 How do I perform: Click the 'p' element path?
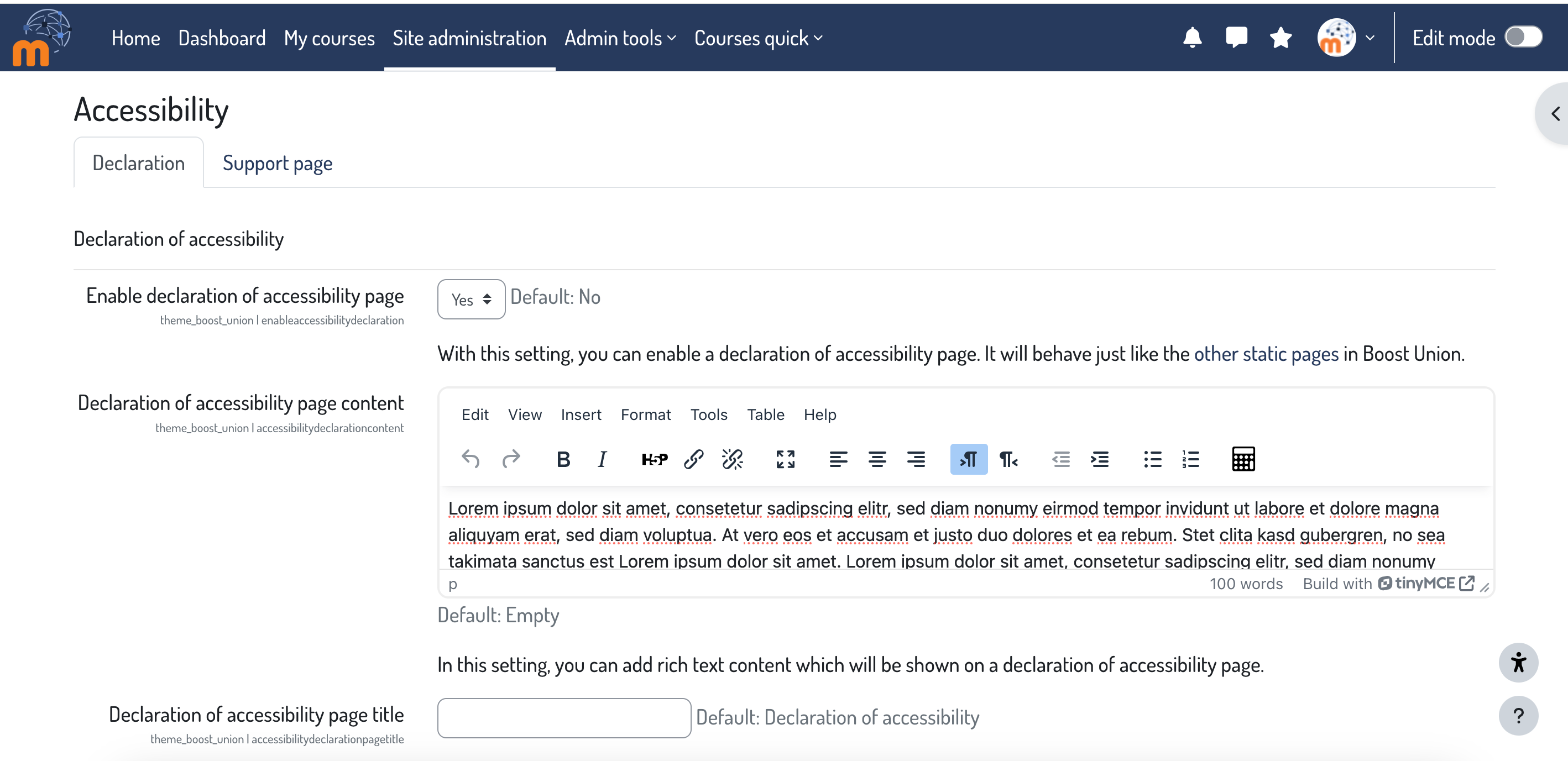coord(452,584)
